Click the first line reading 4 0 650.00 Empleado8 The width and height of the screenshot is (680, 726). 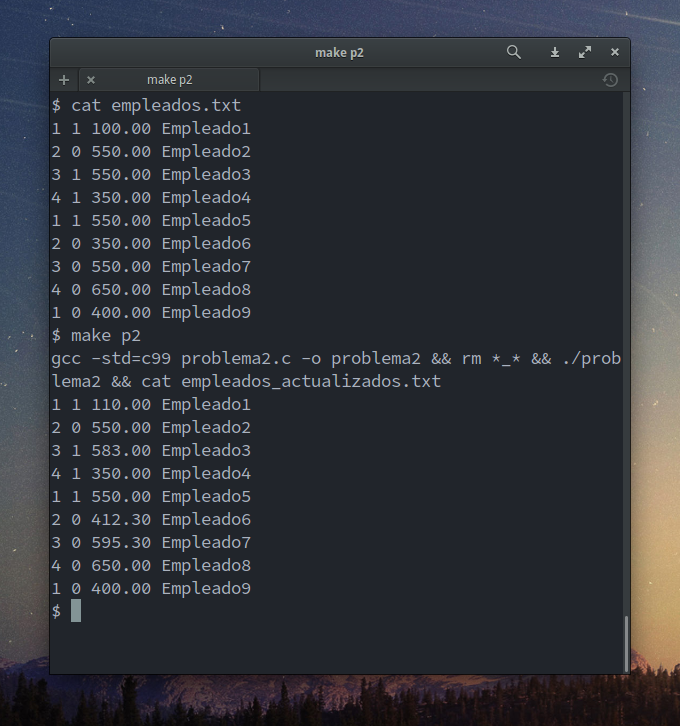point(151,290)
